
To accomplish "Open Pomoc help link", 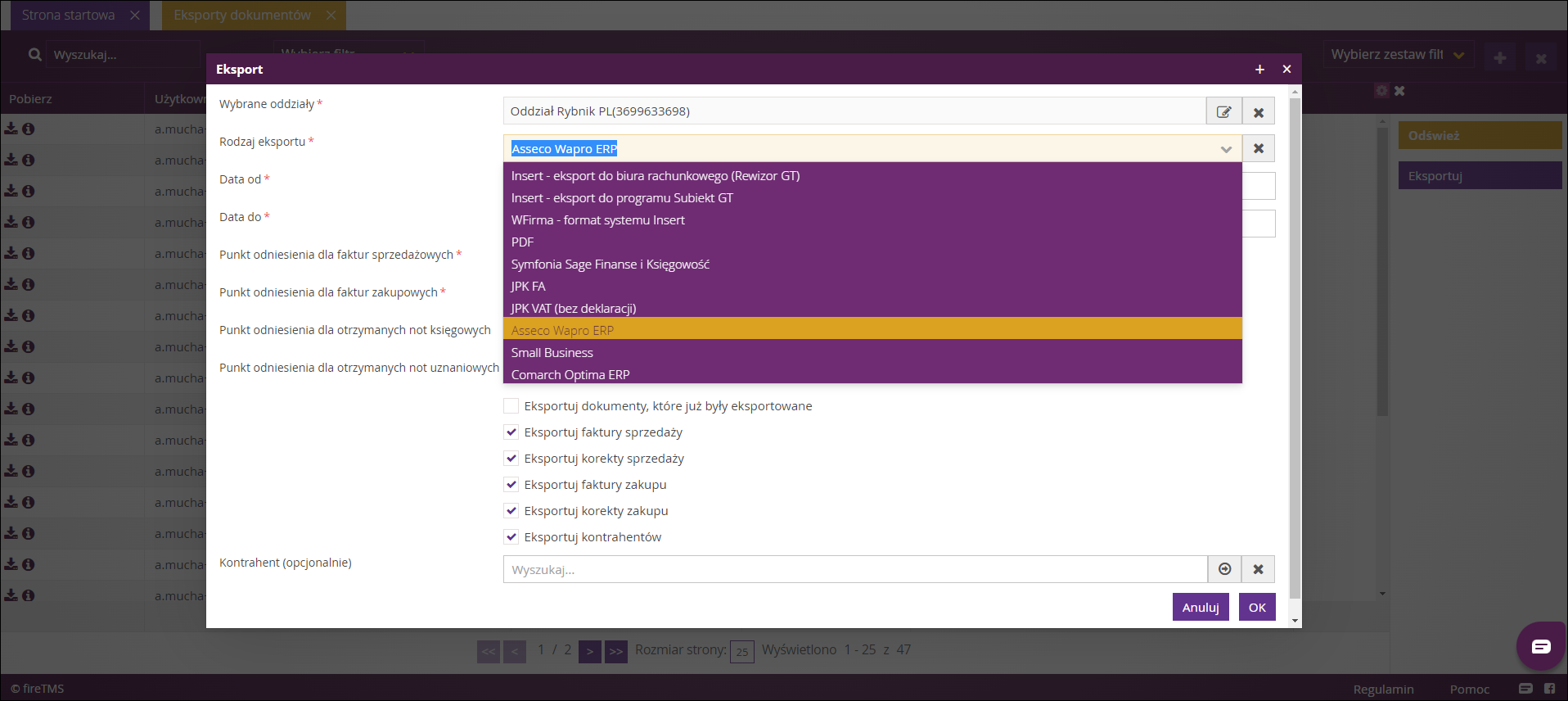I will pos(1470,689).
